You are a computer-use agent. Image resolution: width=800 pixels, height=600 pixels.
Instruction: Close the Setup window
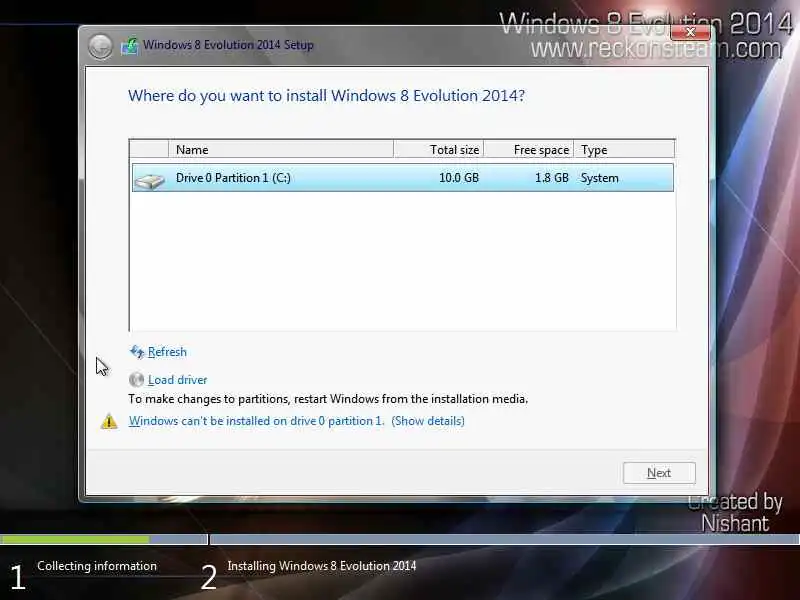[690, 33]
